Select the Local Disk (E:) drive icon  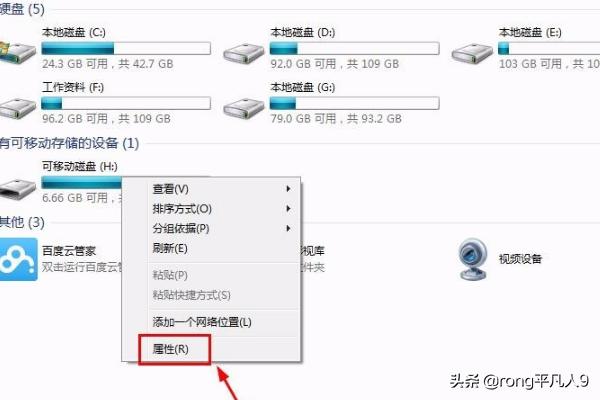click(472, 54)
